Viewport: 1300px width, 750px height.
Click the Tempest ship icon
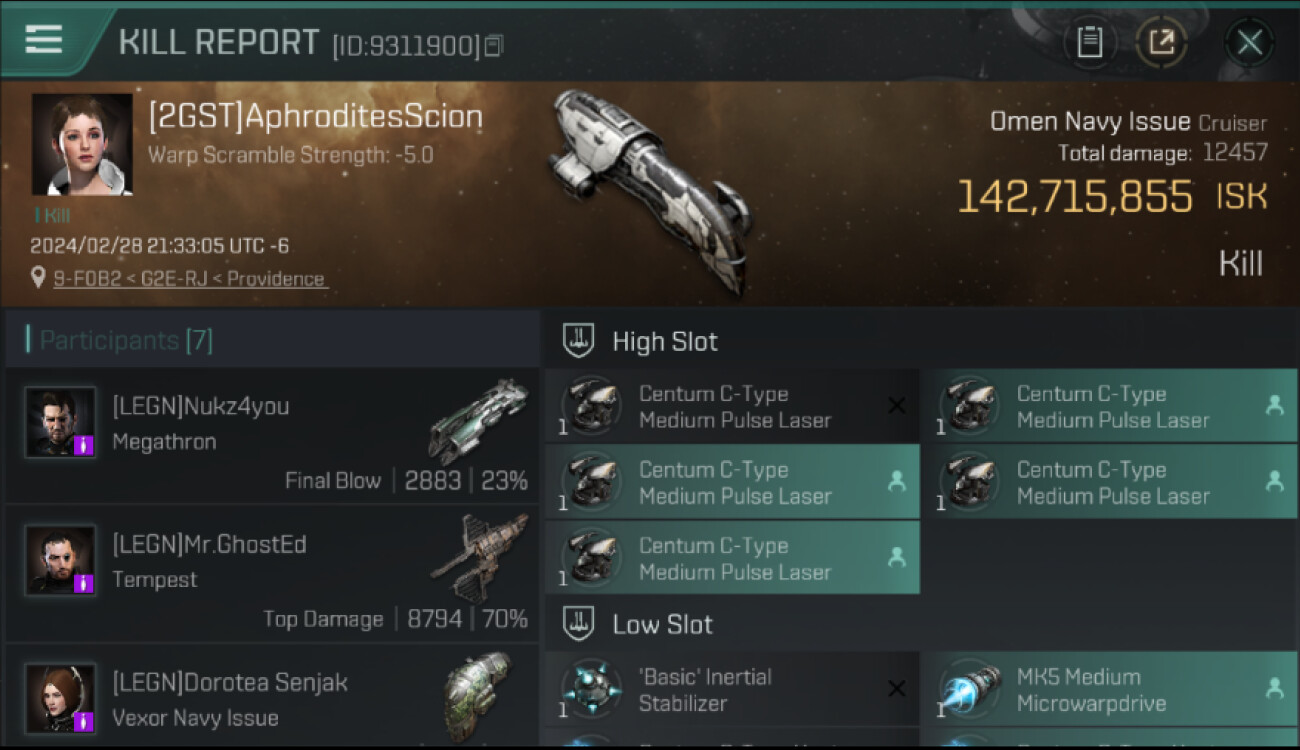pos(480,557)
